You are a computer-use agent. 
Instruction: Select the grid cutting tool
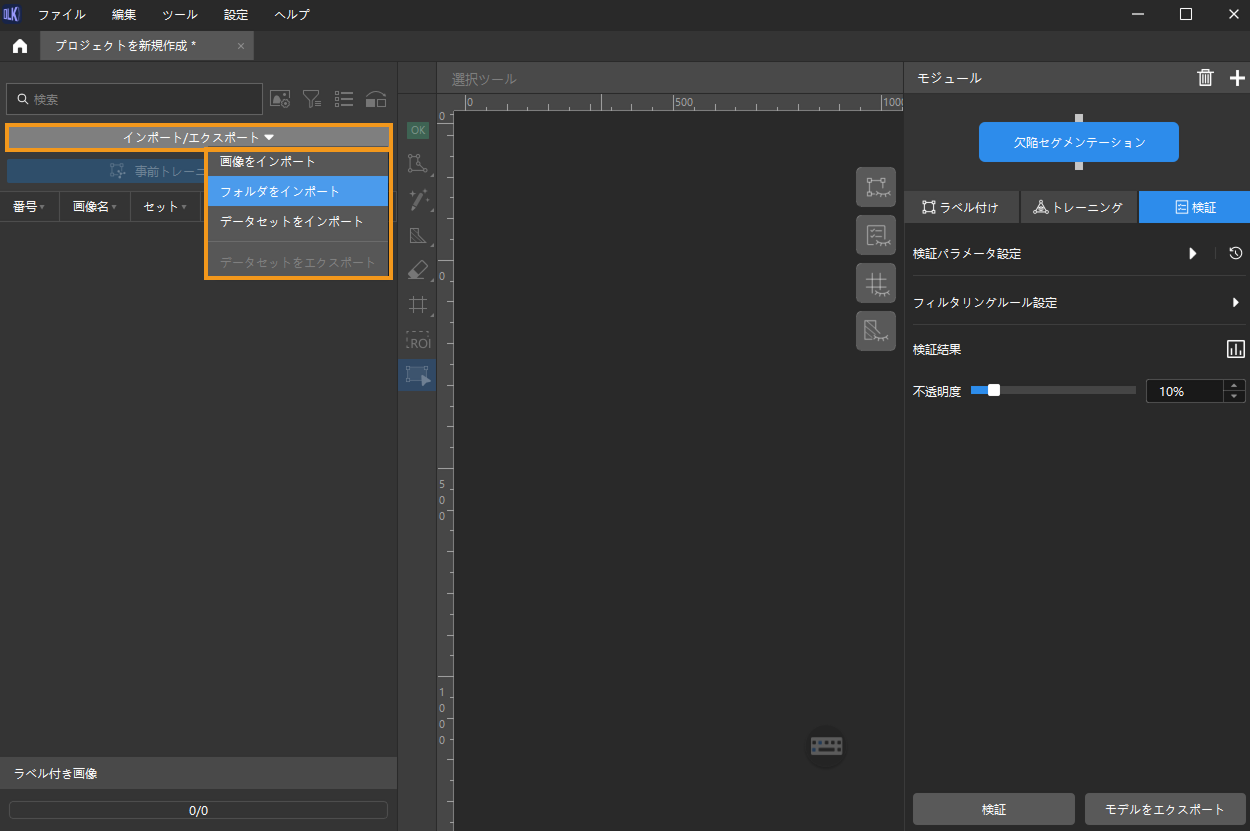click(x=417, y=305)
